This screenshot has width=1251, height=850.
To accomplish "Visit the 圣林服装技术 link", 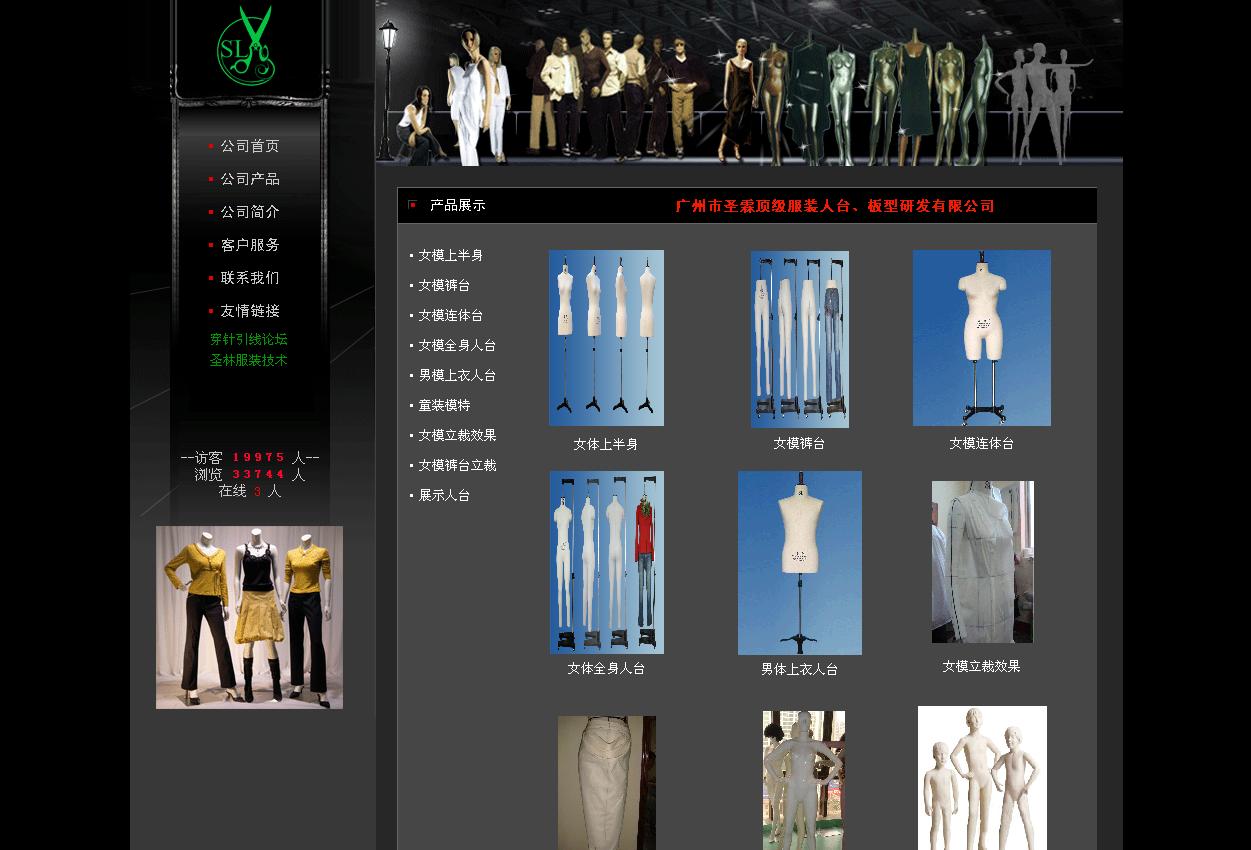I will 248,360.
